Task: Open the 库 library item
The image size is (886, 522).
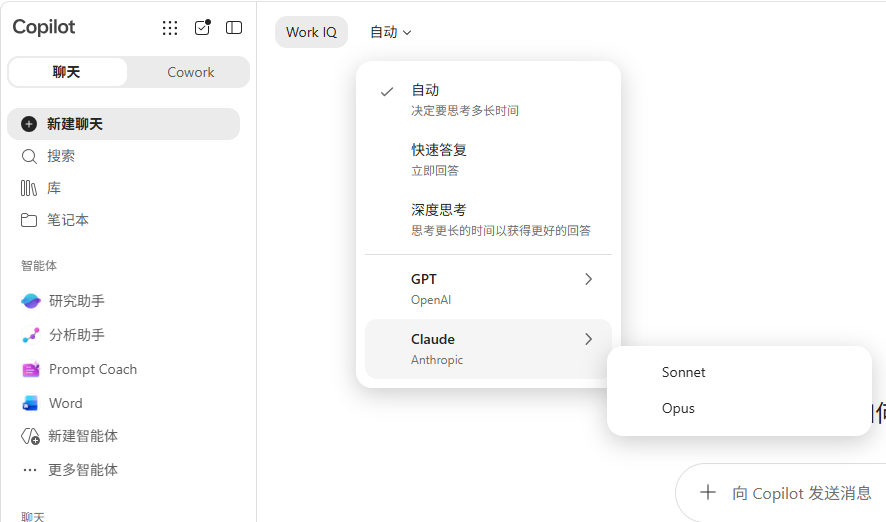Action: 124,188
